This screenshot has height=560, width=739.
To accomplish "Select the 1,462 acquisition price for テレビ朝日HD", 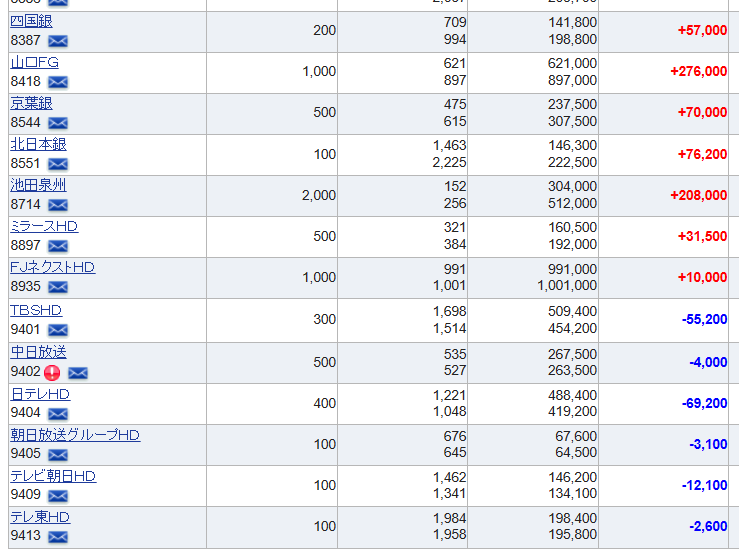I will [x=449, y=477].
